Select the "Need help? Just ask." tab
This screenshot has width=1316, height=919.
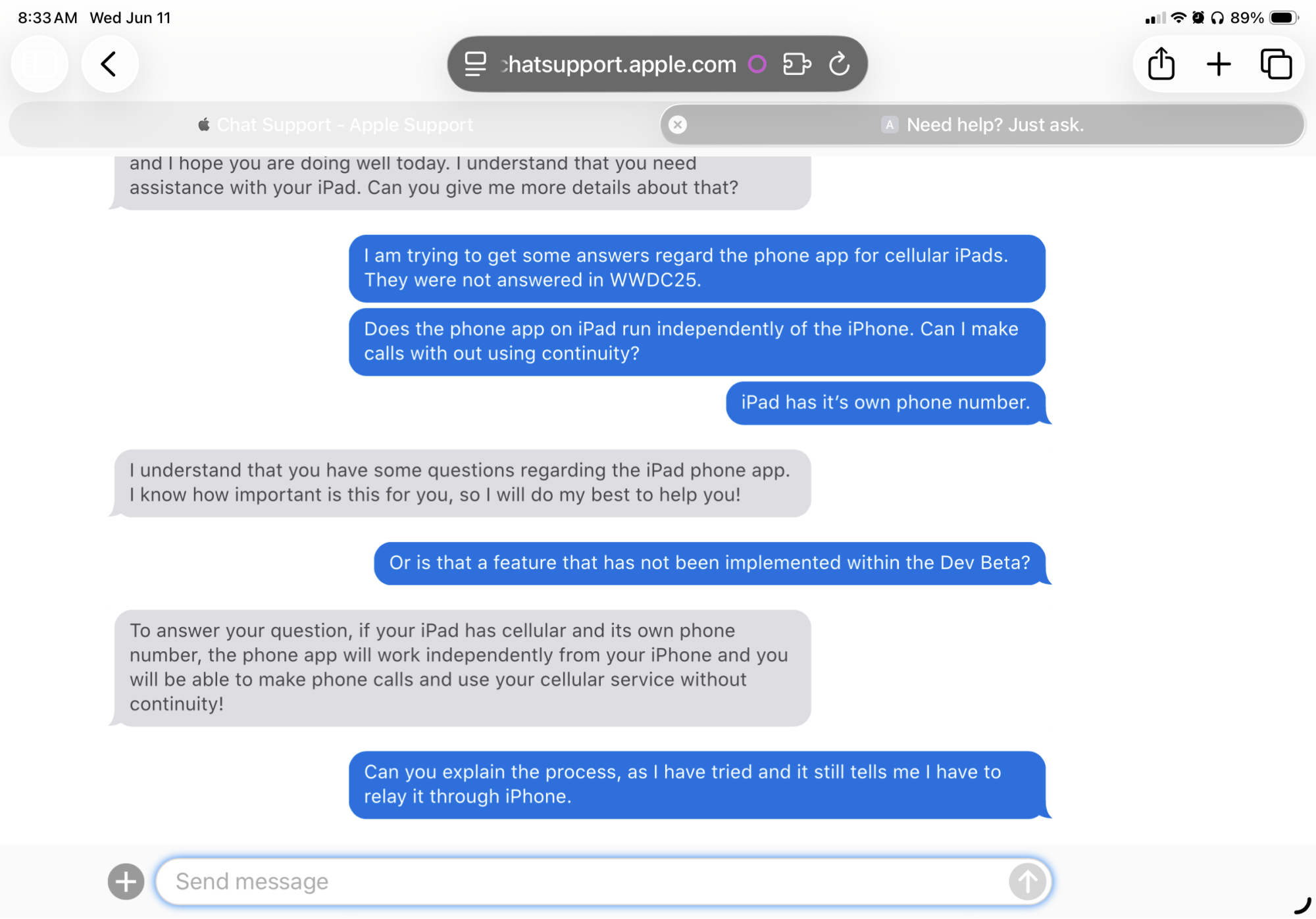click(x=994, y=125)
